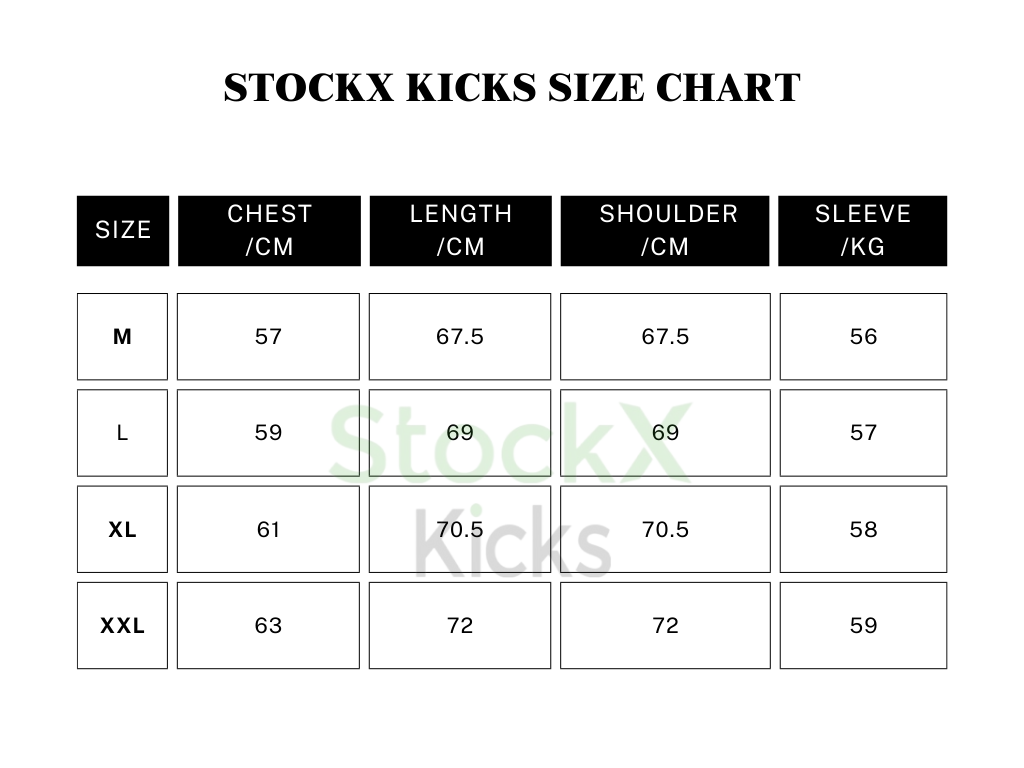Screen dimensions: 1024x768
Task: Click the XL size row label
Action: pyautogui.click(x=122, y=530)
